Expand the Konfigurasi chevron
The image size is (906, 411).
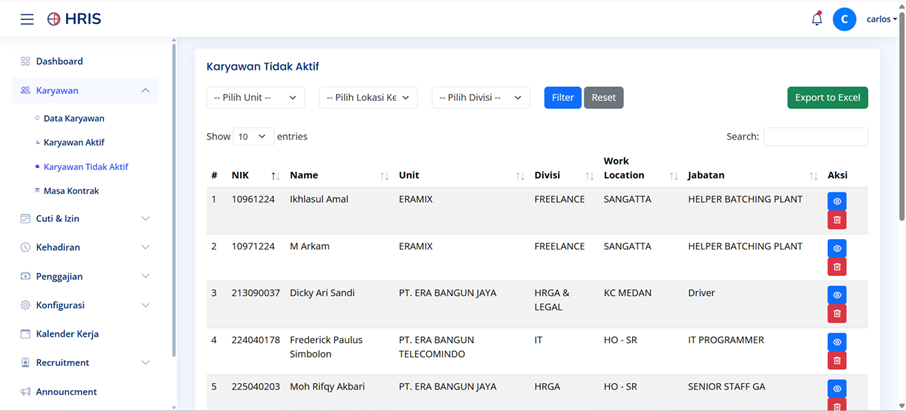146,305
